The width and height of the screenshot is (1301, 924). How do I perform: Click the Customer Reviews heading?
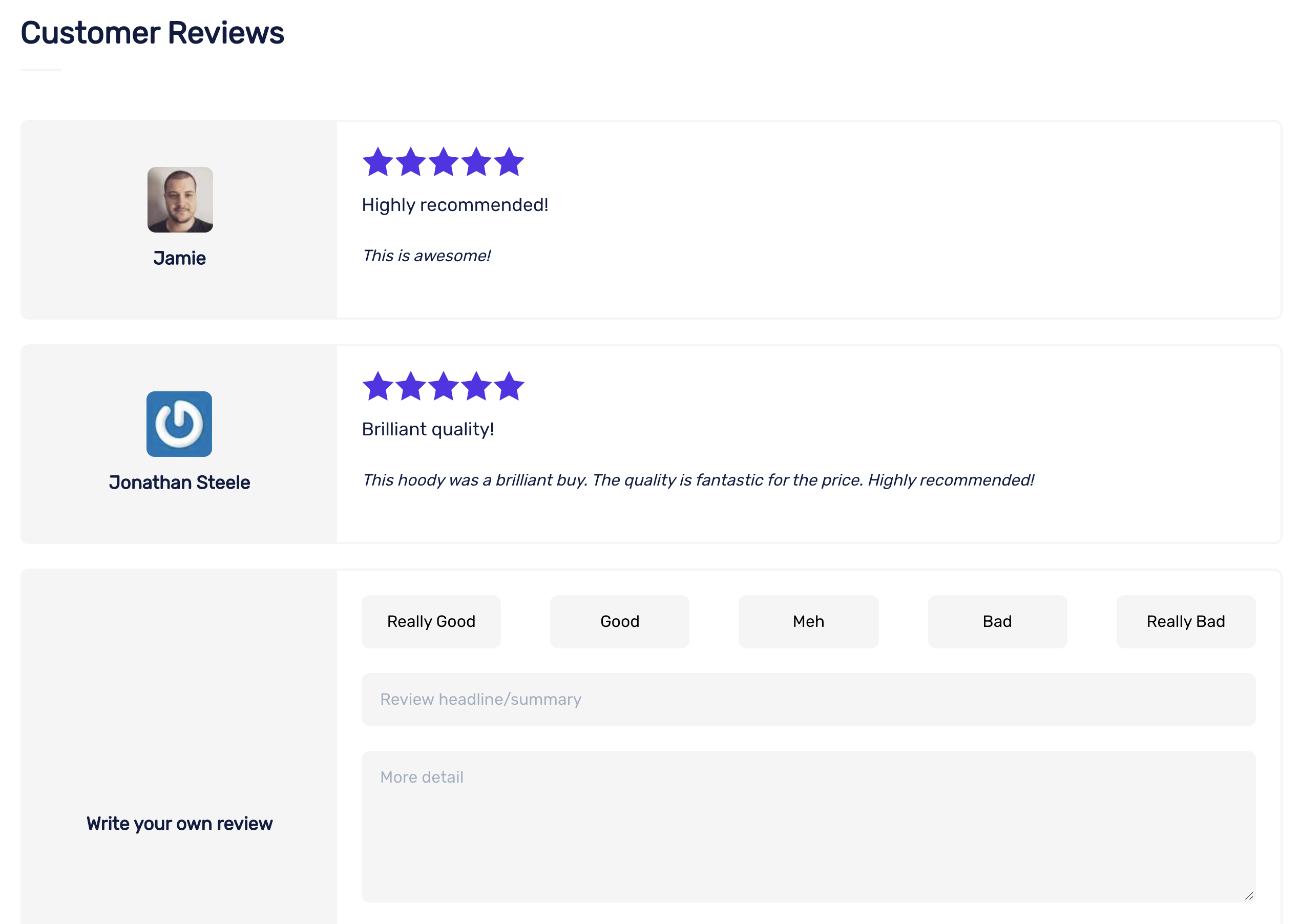click(153, 33)
